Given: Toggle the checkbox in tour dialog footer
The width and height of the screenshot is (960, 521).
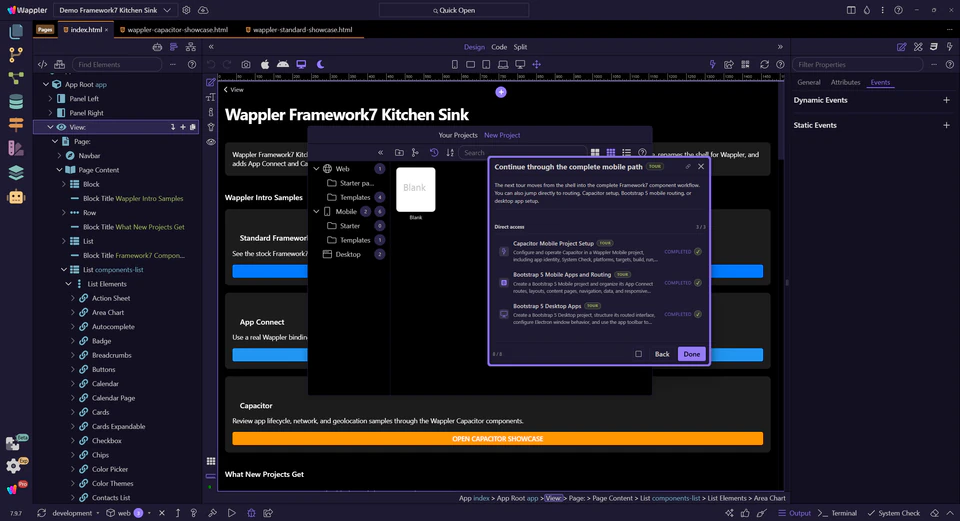Looking at the screenshot, I should click(639, 354).
